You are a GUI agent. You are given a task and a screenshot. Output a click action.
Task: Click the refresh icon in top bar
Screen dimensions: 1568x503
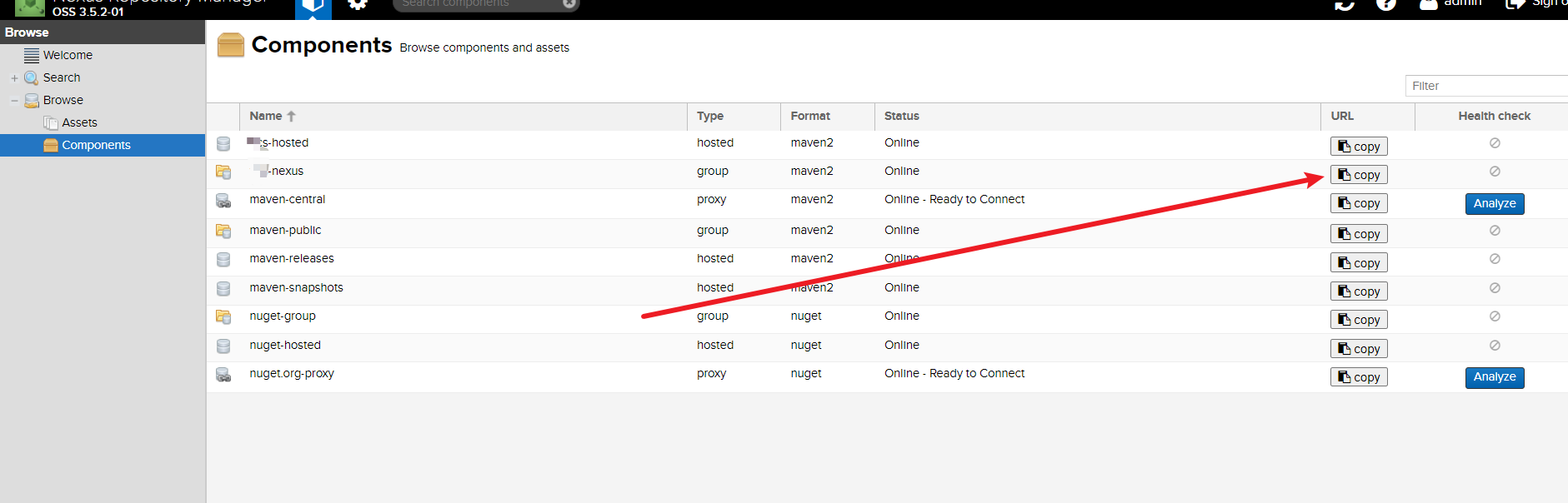(1345, 4)
